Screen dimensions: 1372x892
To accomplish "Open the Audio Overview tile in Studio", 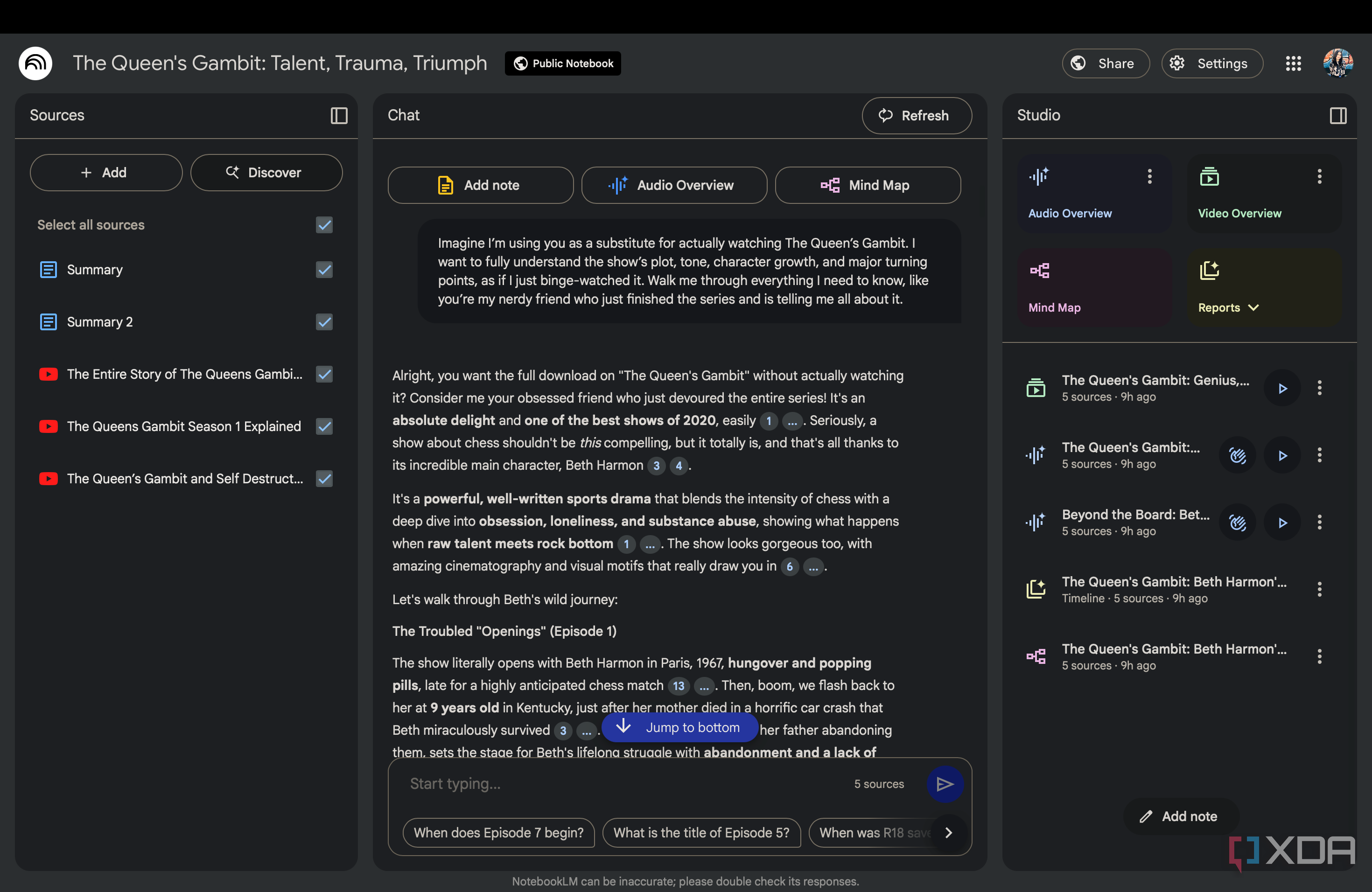I will click(x=1094, y=193).
